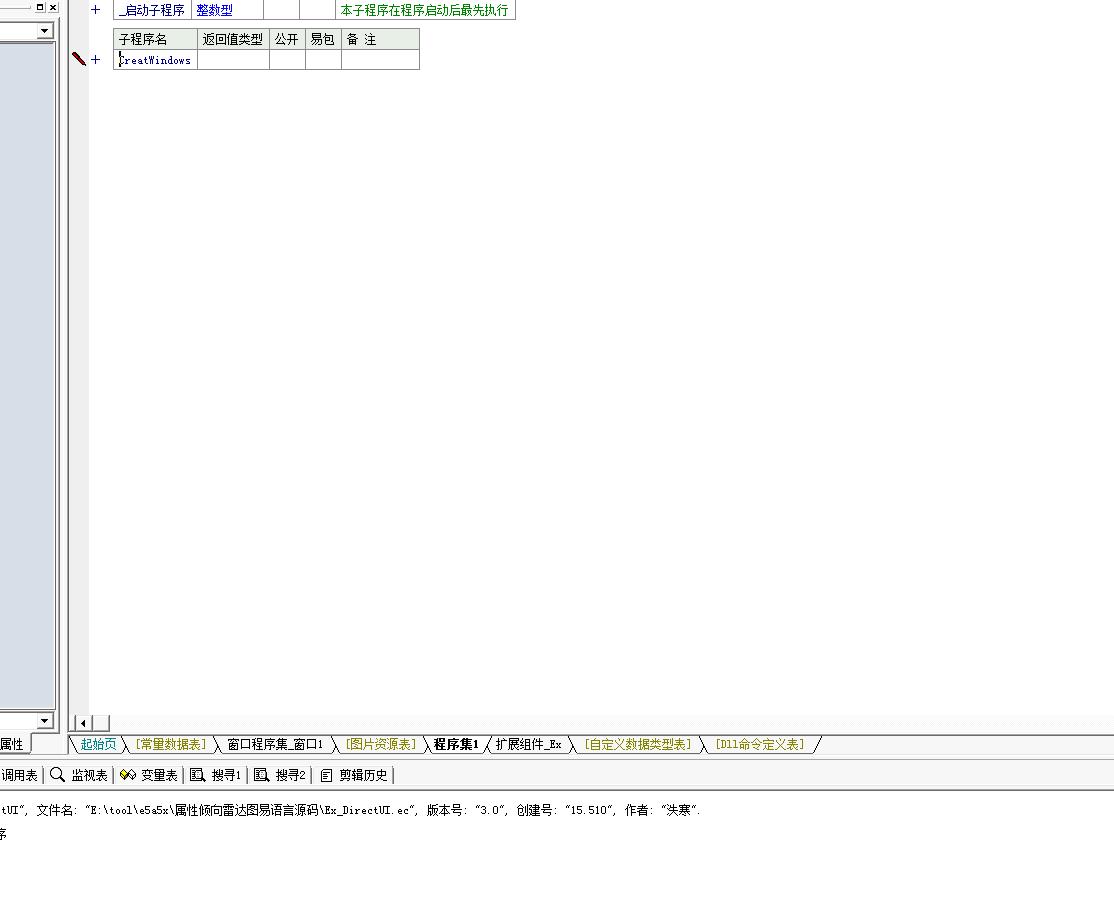Restore the left side panel window

40,7
